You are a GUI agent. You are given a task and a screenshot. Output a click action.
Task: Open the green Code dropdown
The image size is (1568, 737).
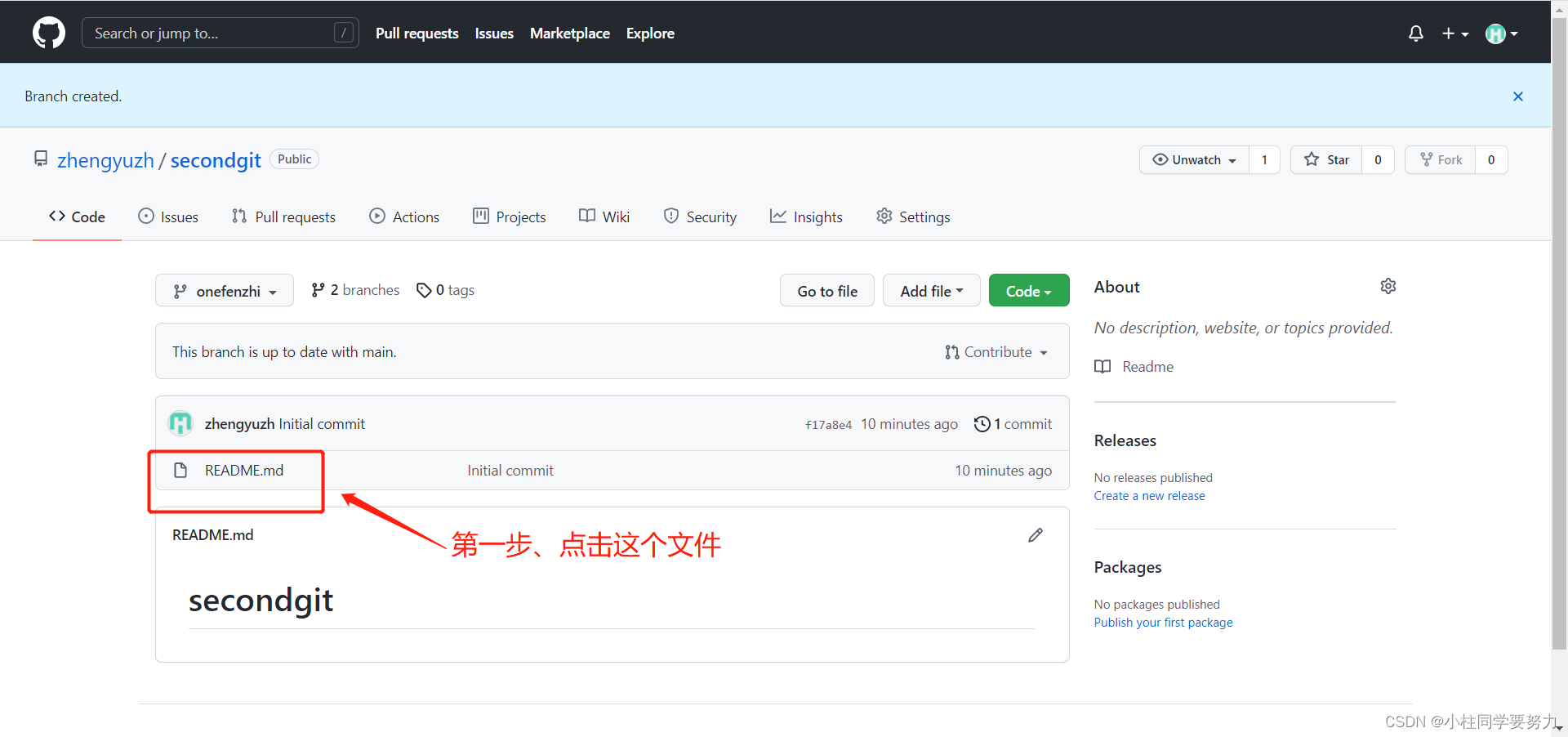[1028, 290]
